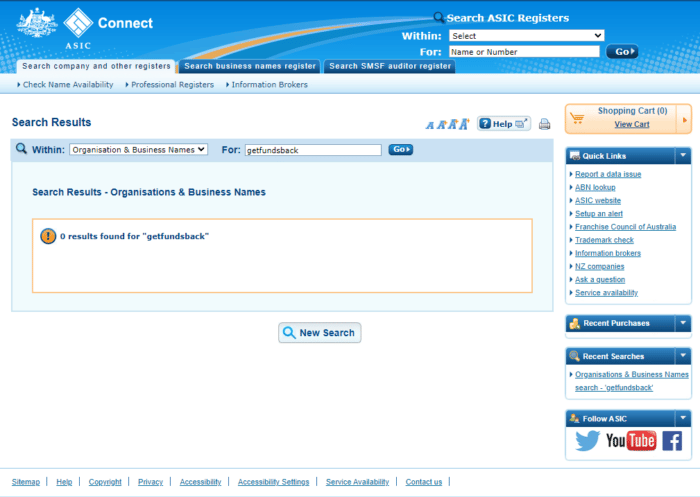Switch to Search SMSF auditor register tab
Viewport: 700px width, 497px height.
(x=390, y=66)
